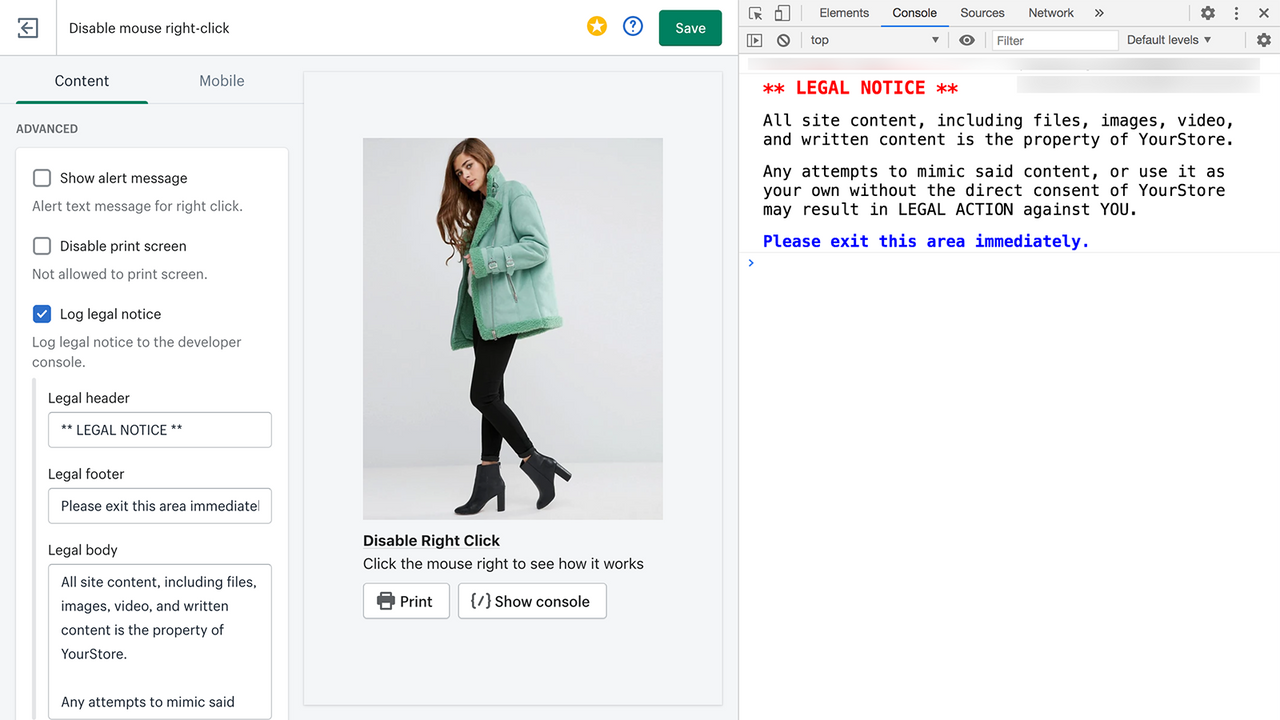Switch to the Mobile tab
The height and width of the screenshot is (720, 1280).
click(x=222, y=81)
